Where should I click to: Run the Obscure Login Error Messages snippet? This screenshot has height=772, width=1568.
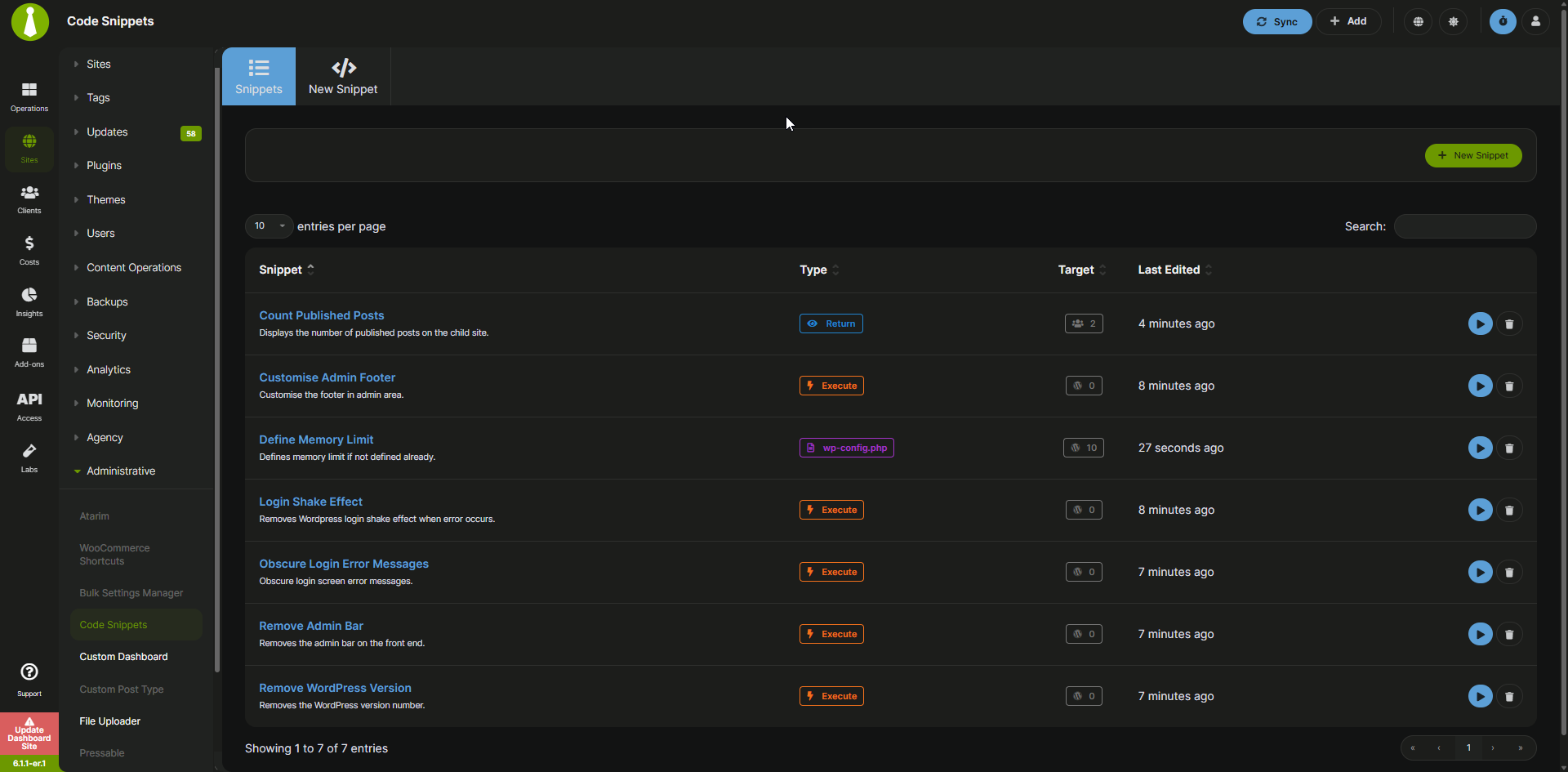pyautogui.click(x=1480, y=572)
